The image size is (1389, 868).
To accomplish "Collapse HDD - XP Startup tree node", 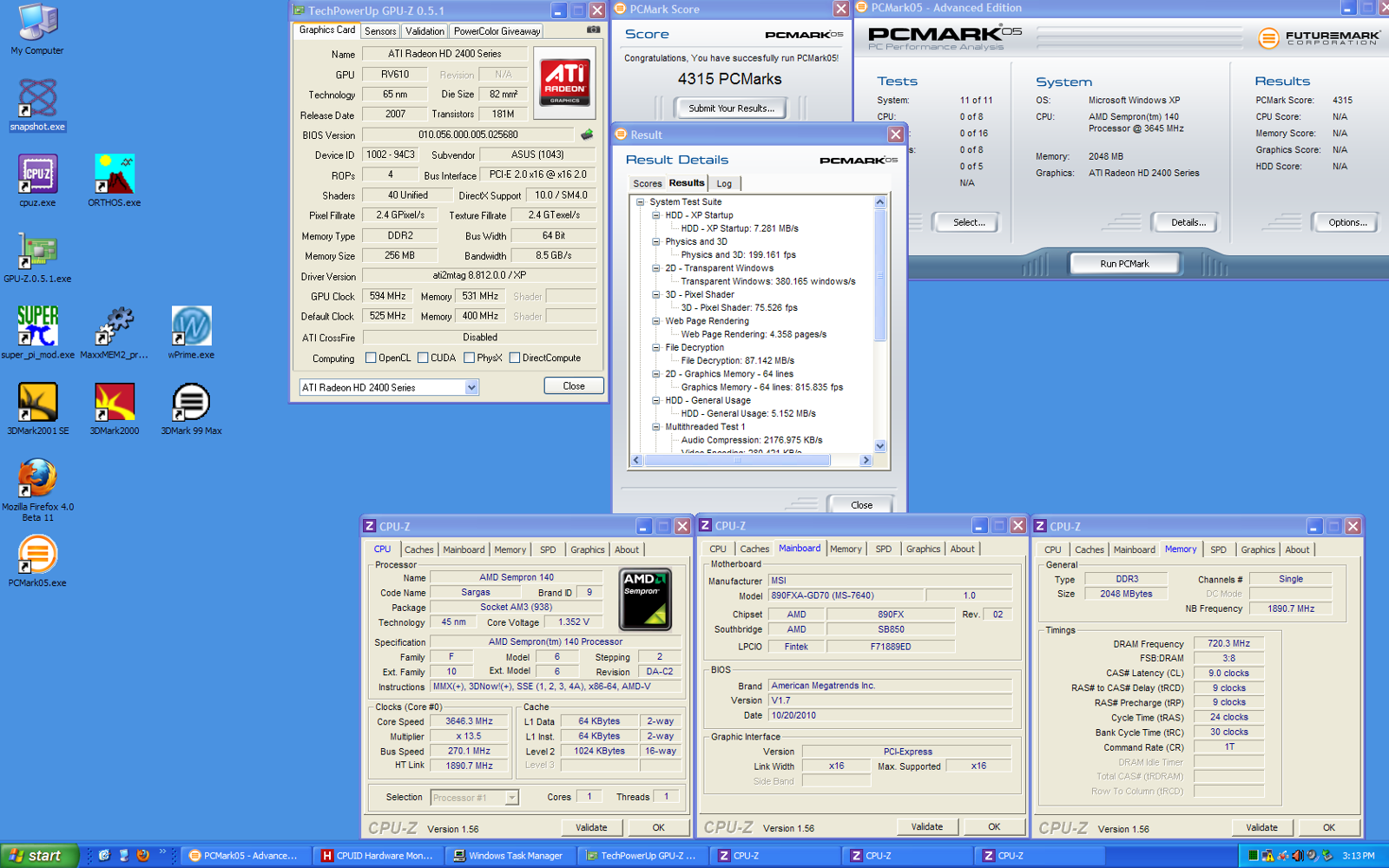I will [656, 215].
